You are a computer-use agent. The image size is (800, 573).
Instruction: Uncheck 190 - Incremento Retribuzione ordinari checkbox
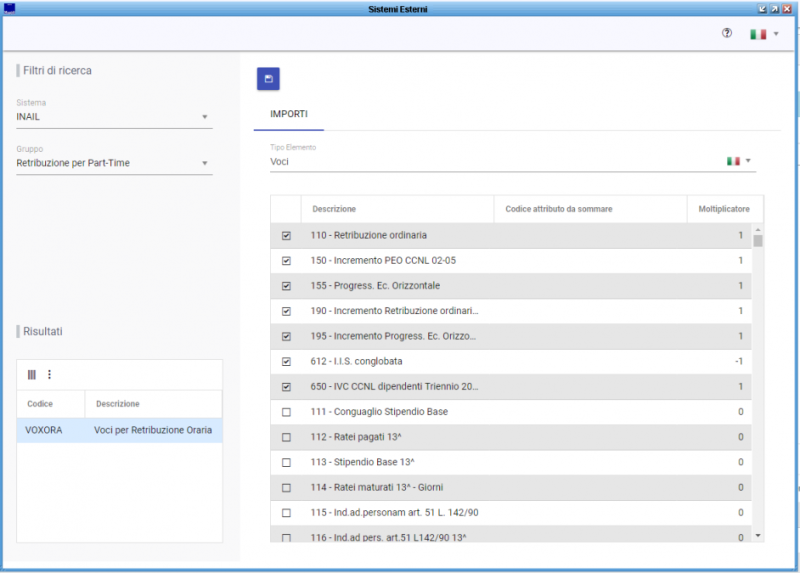point(286,311)
